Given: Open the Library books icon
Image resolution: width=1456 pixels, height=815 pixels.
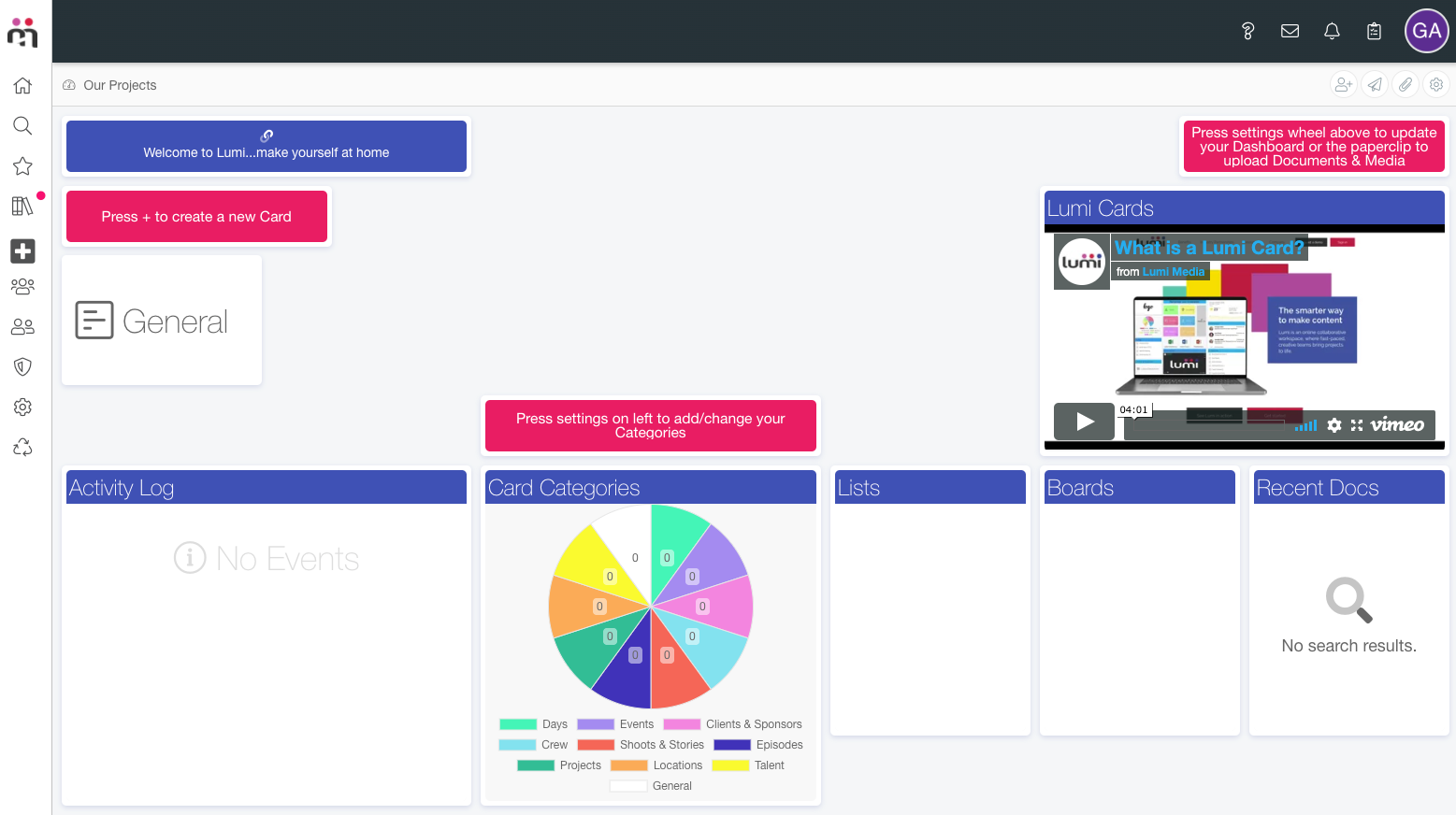Looking at the screenshot, I should 22,207.
